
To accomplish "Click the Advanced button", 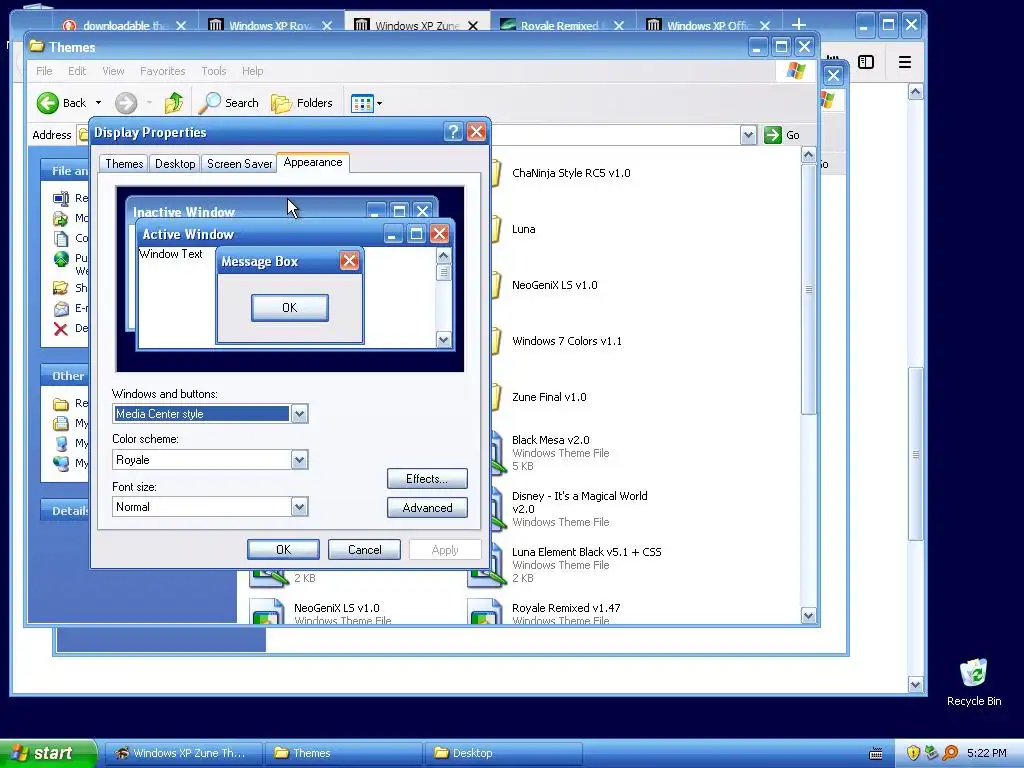I will pyautogui.click(x=427, y=507).
